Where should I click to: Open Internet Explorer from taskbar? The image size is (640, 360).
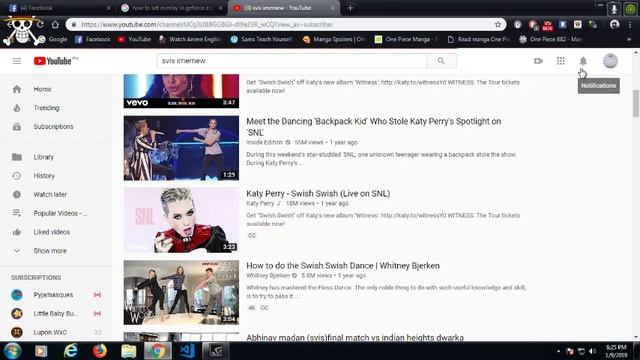(x=71, y=351)
